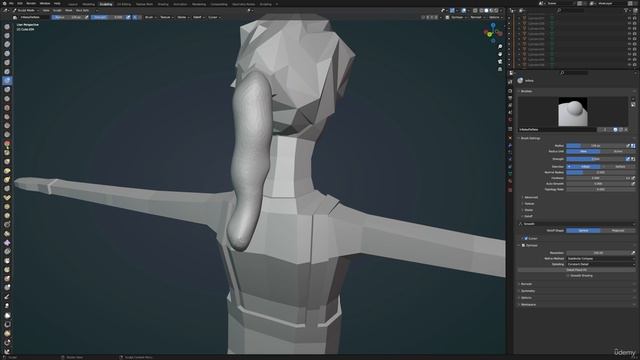Enable Smooth Shading checkbox
Screen dimensions: 640x360
568,276
